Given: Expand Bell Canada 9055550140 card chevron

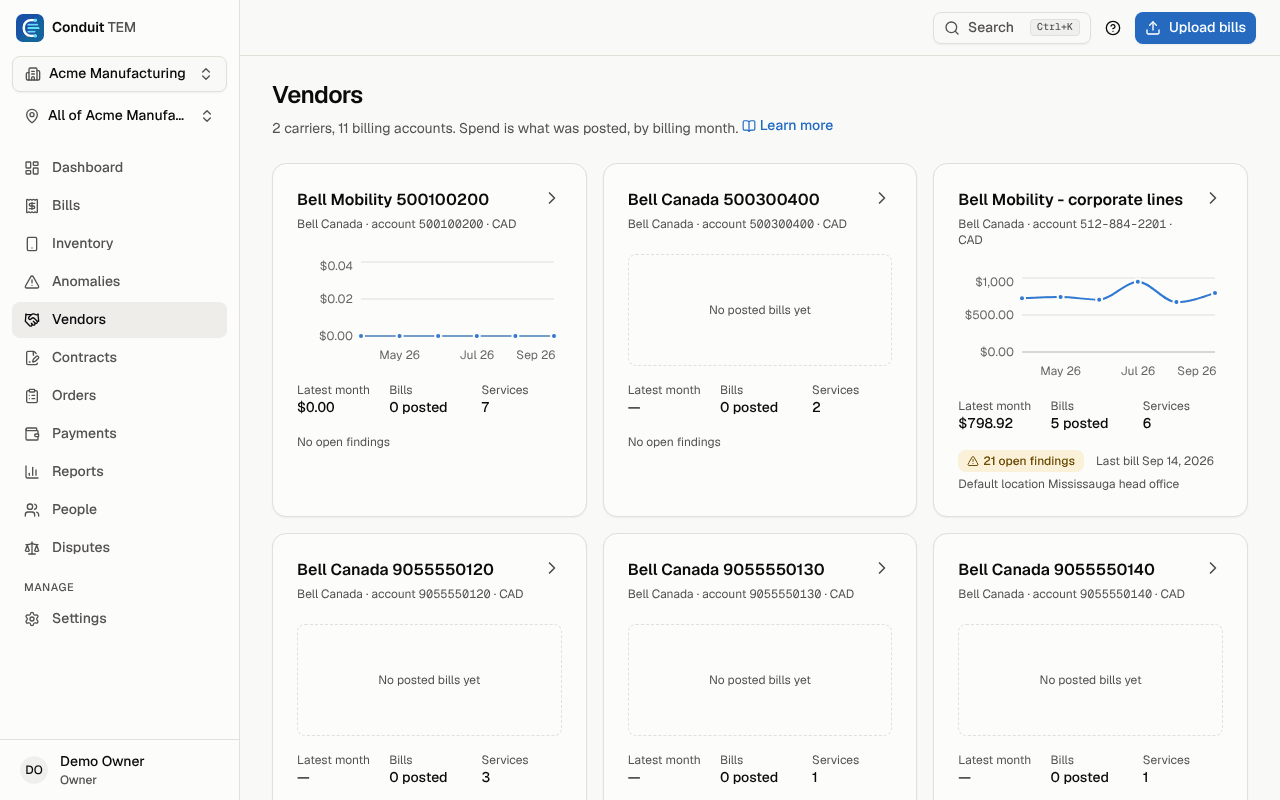Looking at the screenshot, I should (1212, 568).
